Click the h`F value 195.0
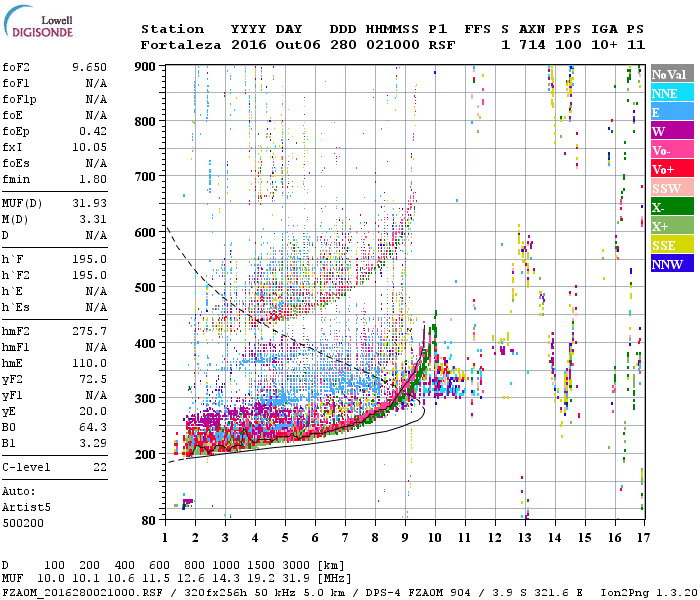Image resolution: width=700 pixels, height=600 pixels. pos(89,259)
